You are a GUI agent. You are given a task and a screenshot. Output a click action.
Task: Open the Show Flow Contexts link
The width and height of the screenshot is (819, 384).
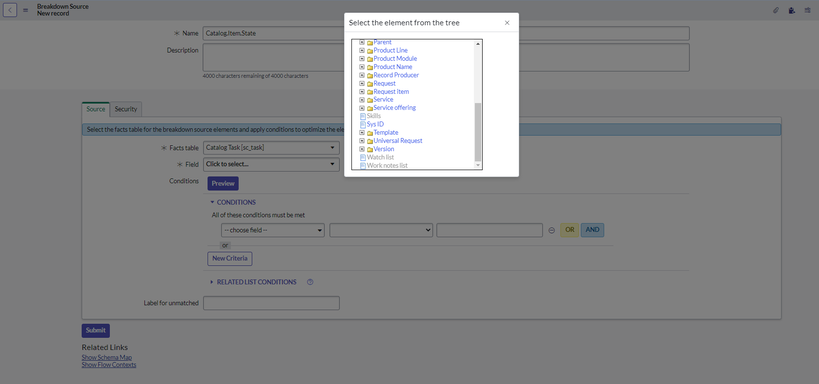(x=109, y=365)
